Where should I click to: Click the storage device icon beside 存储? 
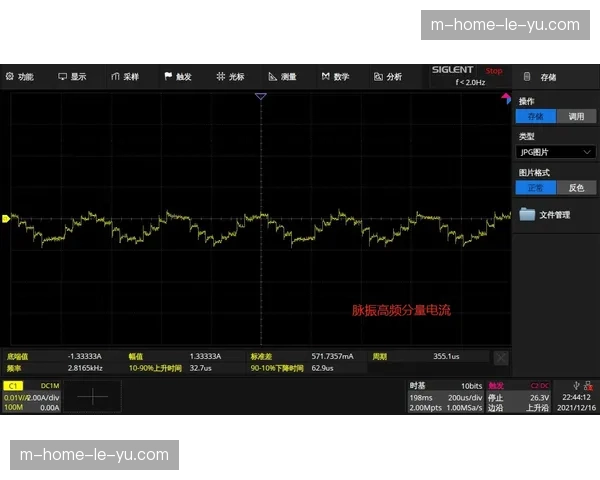[527, 77]
